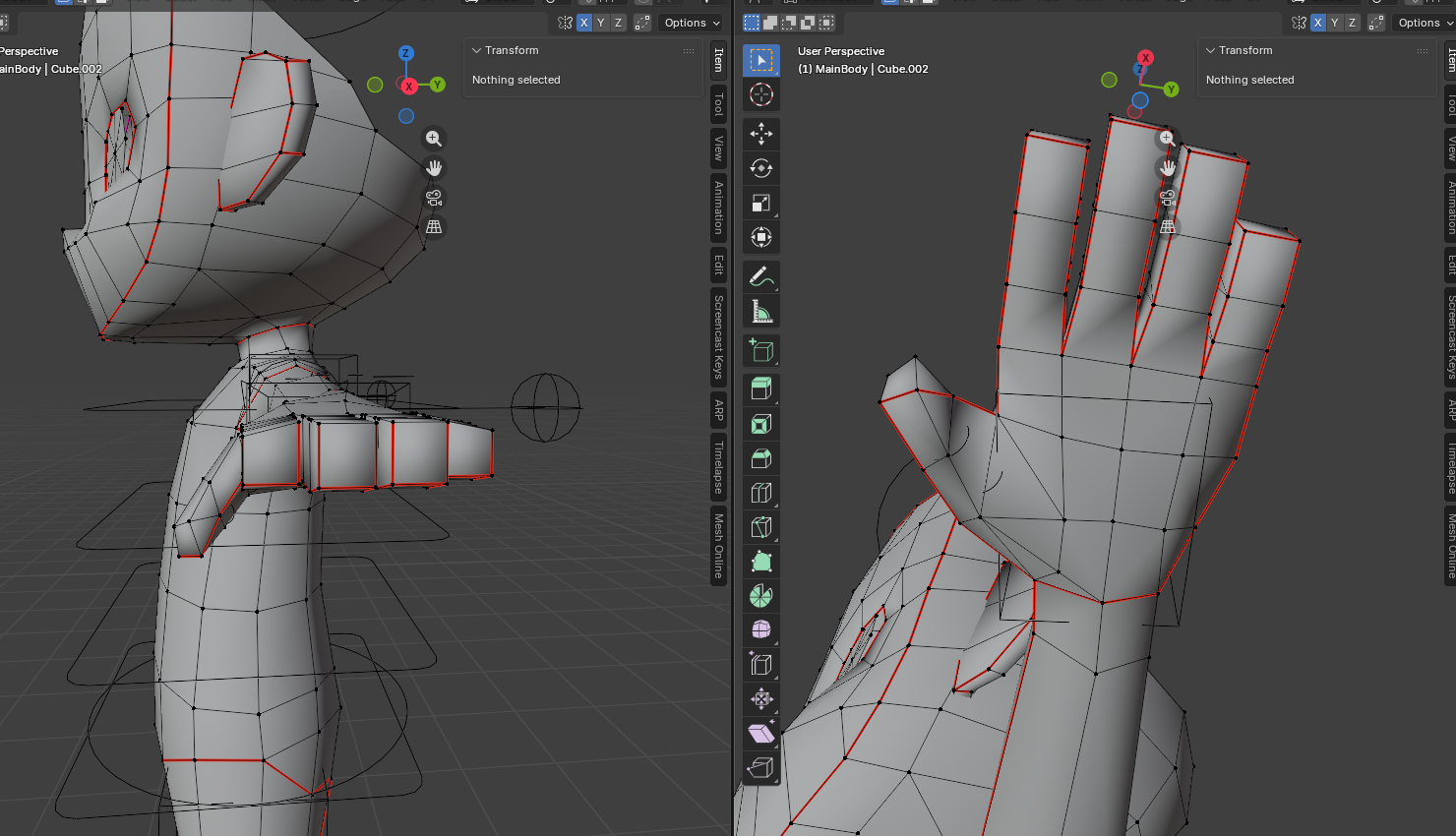Click pan hand in left viewport
This screenshot has width=1456, height=836.
(434, 168)
